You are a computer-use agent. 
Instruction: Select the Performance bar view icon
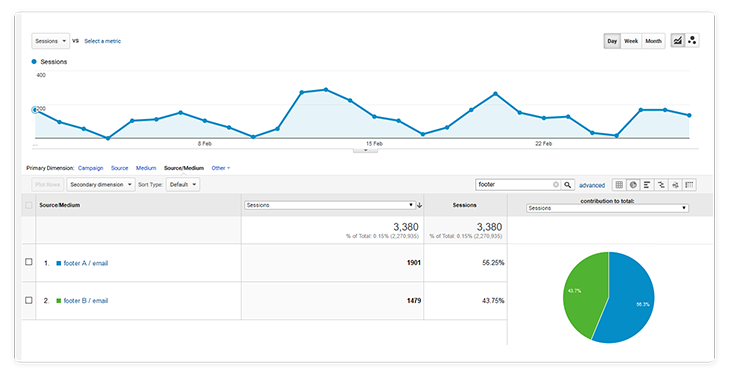pyautogui.click(x=647, y=185)
